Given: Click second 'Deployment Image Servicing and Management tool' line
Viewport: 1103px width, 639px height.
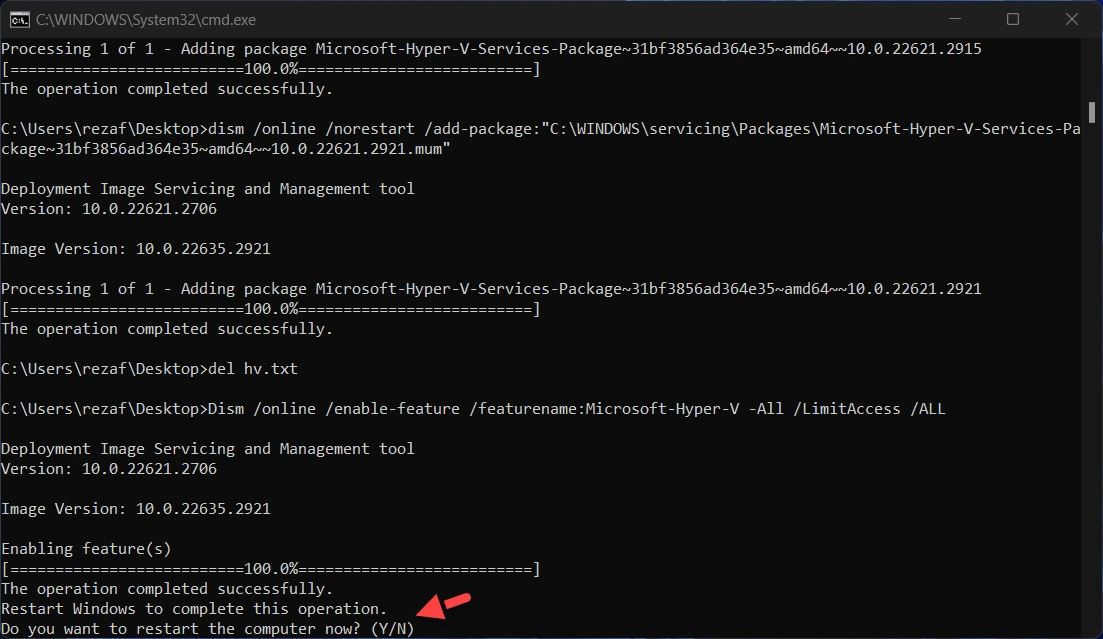Looking at the screenshot, I should [208, 449].
